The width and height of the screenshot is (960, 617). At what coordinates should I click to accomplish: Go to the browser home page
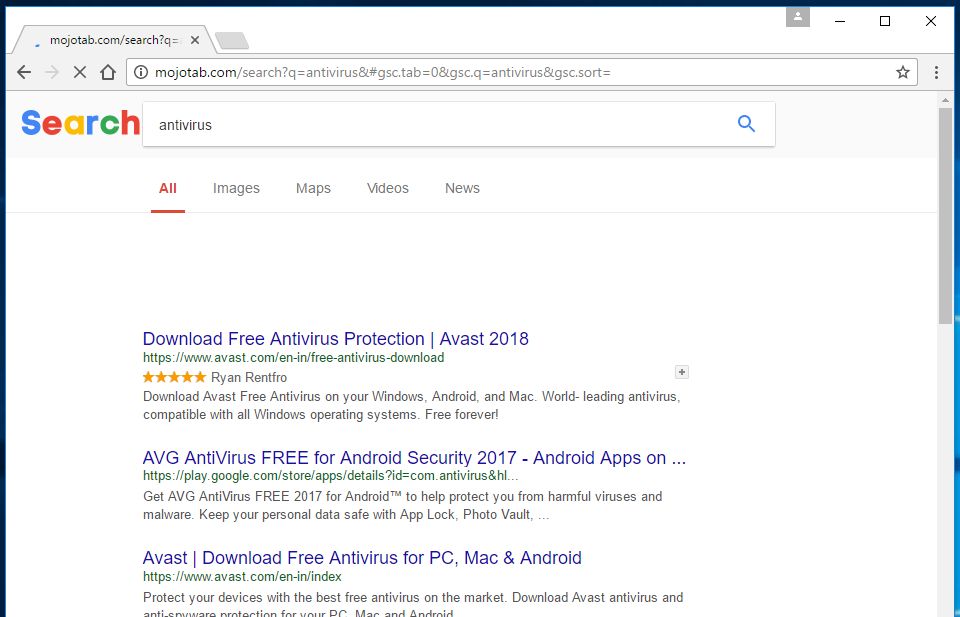(108, 72)
